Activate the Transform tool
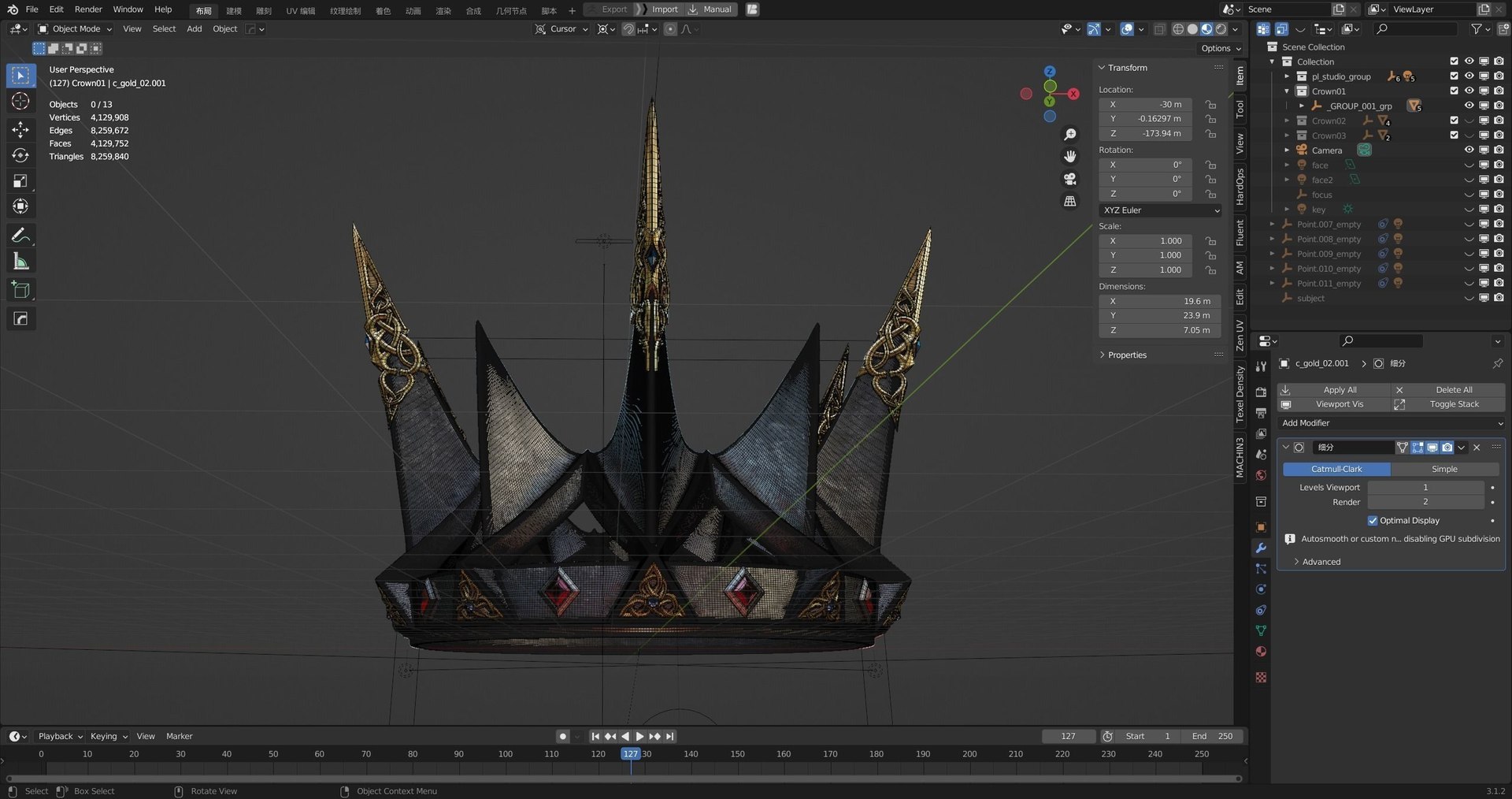1512x799 pixels. click(21, 206)
